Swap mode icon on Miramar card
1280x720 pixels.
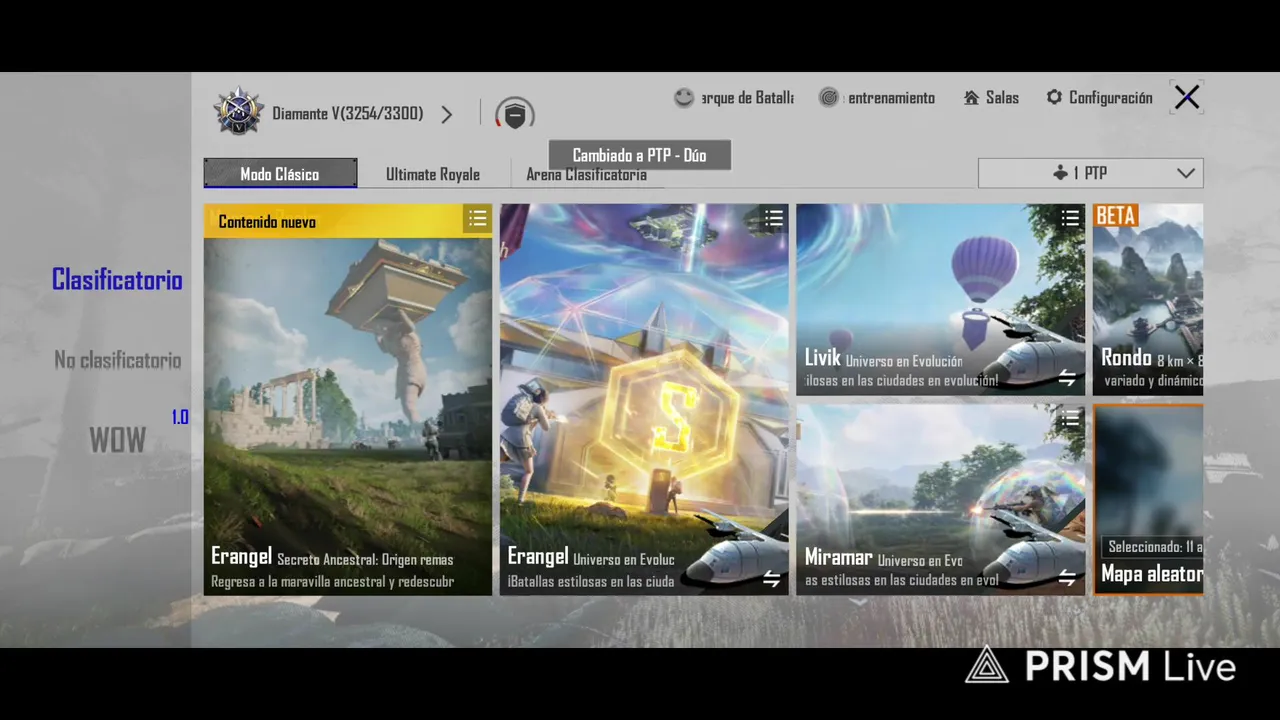pos(1067,578)
